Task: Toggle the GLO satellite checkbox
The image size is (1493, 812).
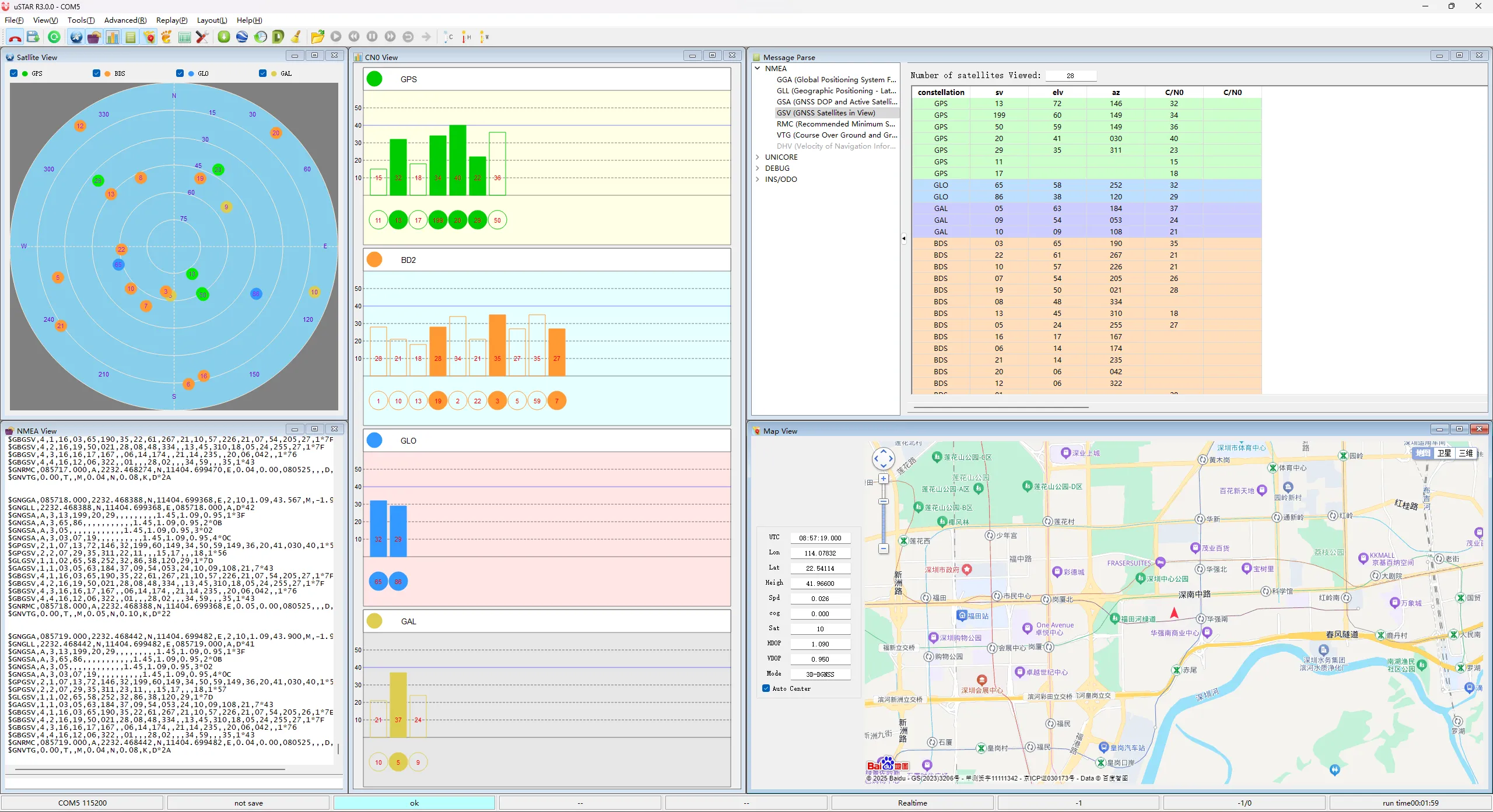Action: 180,73
